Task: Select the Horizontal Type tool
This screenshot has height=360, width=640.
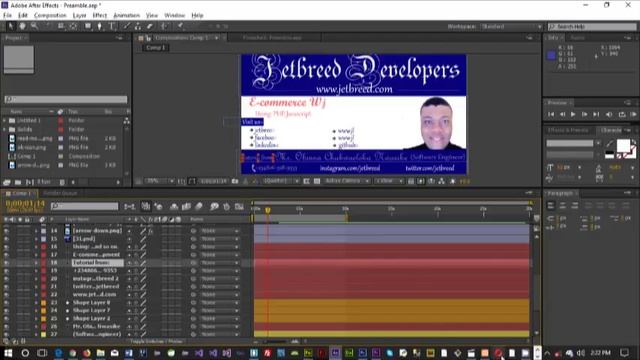Action: click(x=112, y=26)
